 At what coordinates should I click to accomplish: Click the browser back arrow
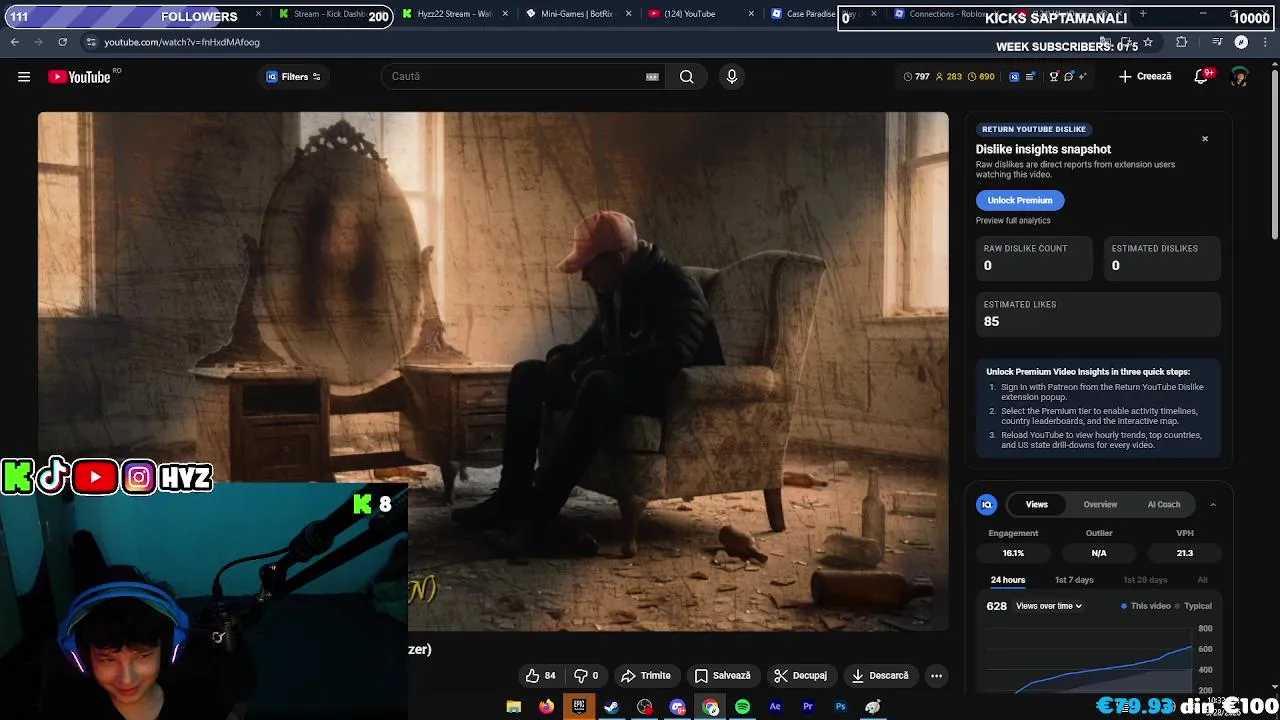(x=14, y=42)
